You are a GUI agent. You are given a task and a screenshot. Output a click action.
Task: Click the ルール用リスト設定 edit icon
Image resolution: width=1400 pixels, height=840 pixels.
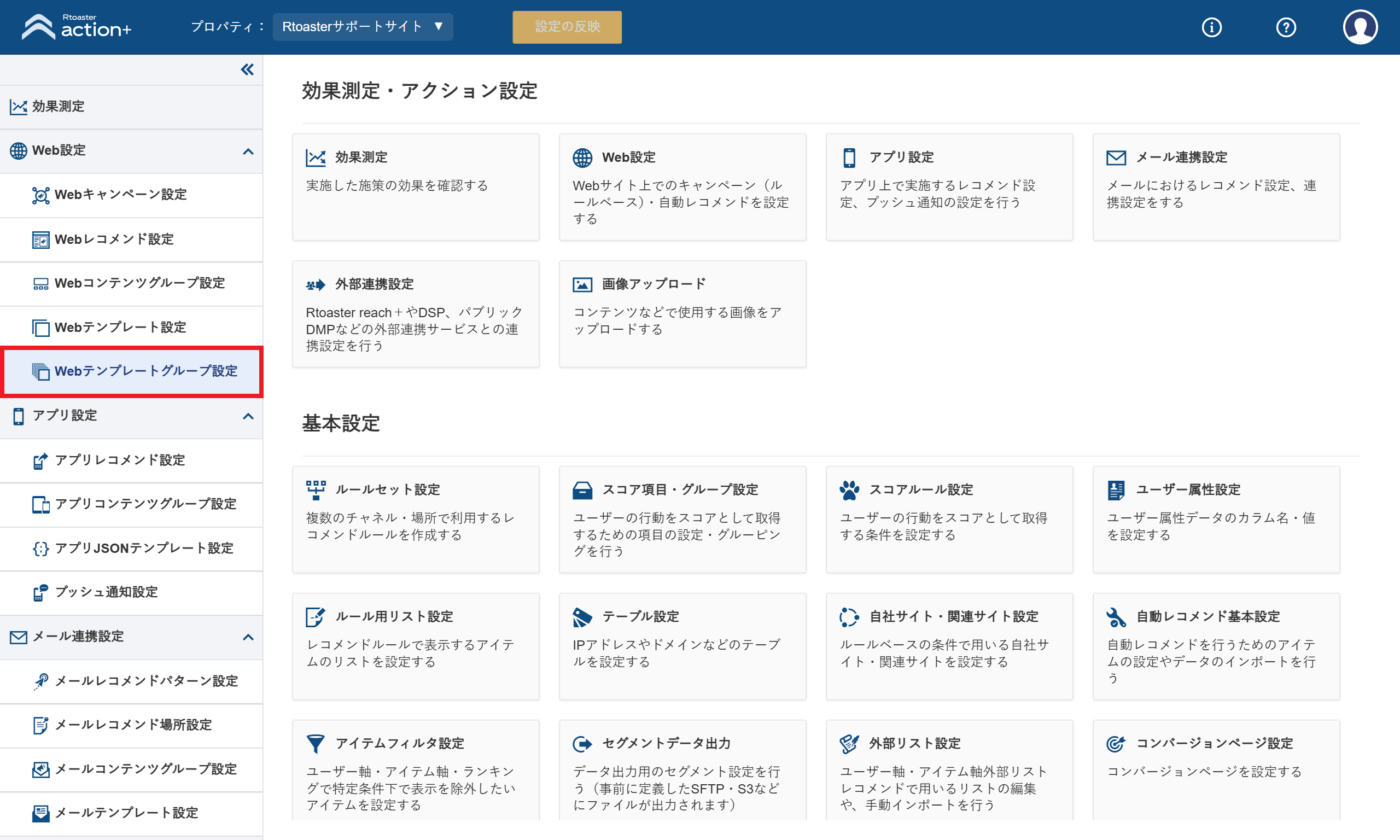[315, 617]
